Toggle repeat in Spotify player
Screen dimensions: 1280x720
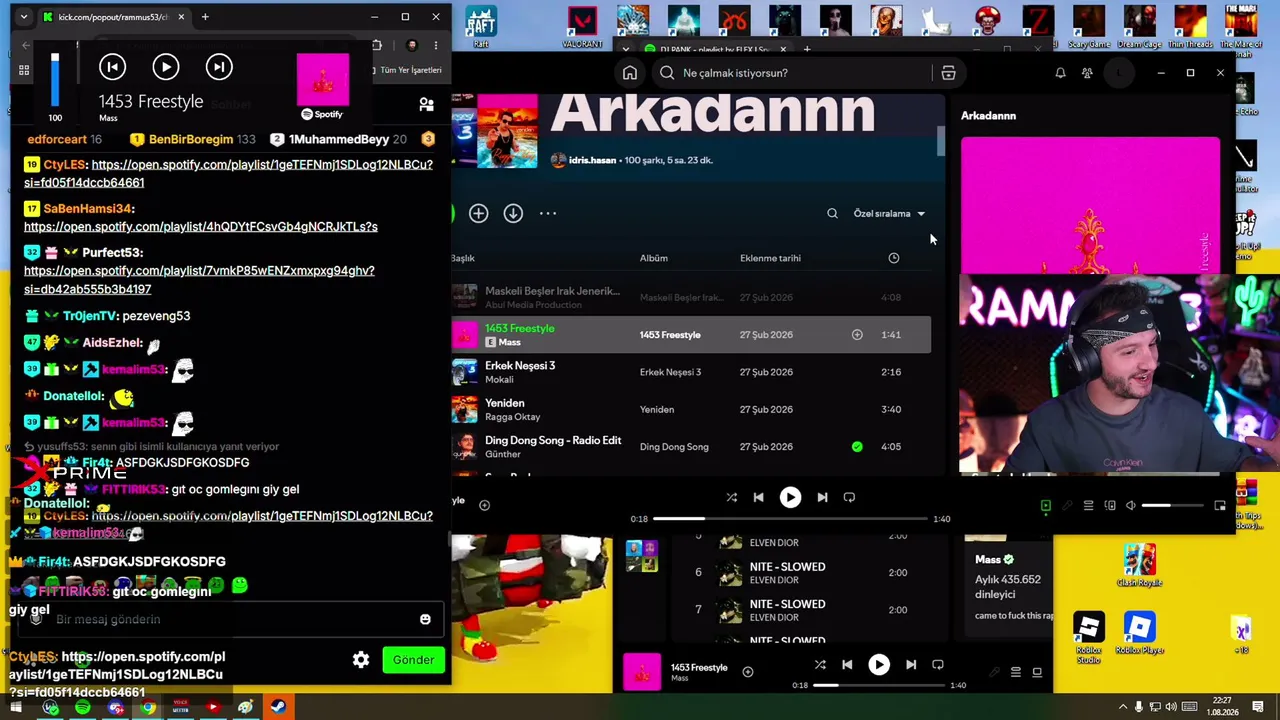[849, 497]
